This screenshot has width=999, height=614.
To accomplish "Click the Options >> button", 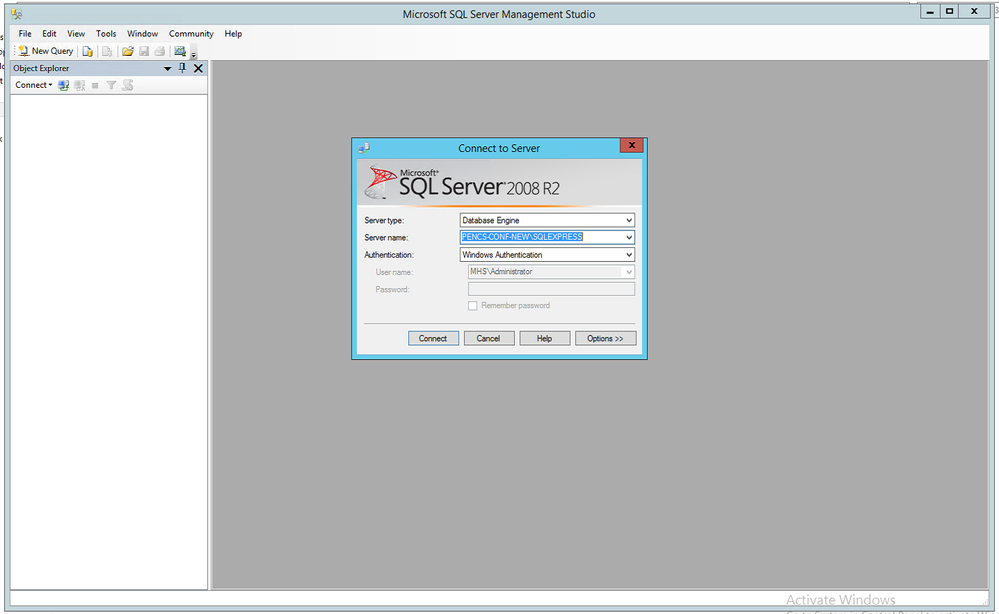I will 605,339.
